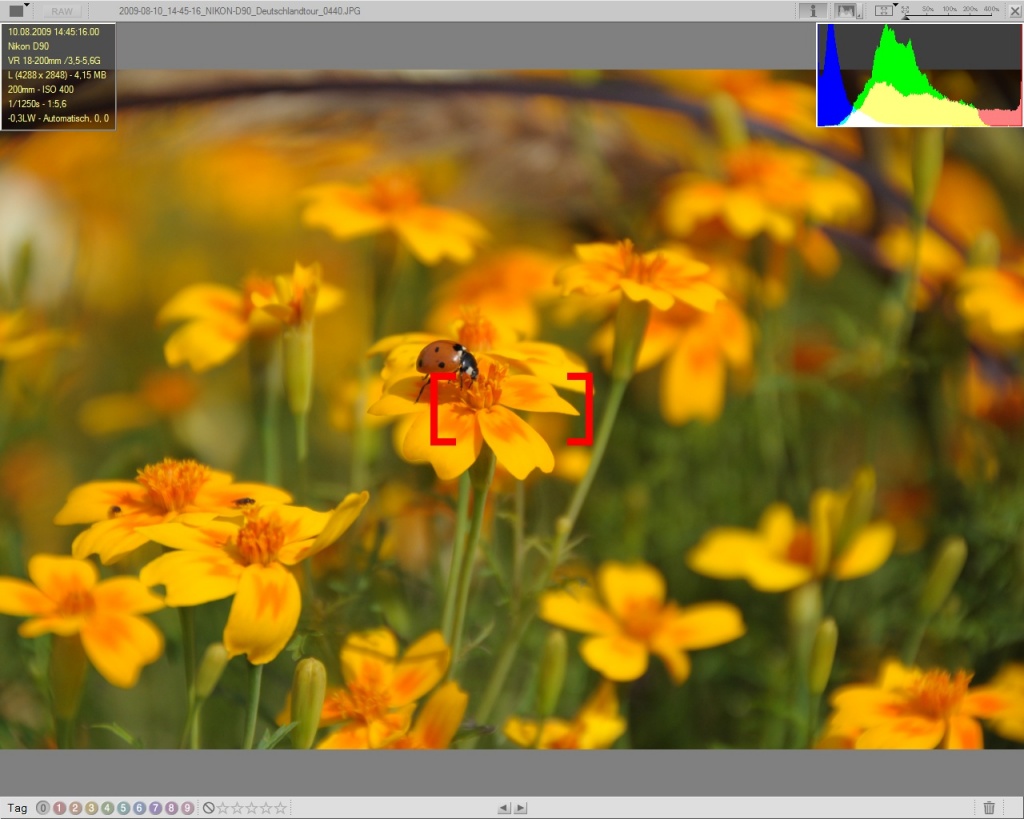Close the image viewer with X
This screenshot has width=1024, height=819.
coord(1015,11)
